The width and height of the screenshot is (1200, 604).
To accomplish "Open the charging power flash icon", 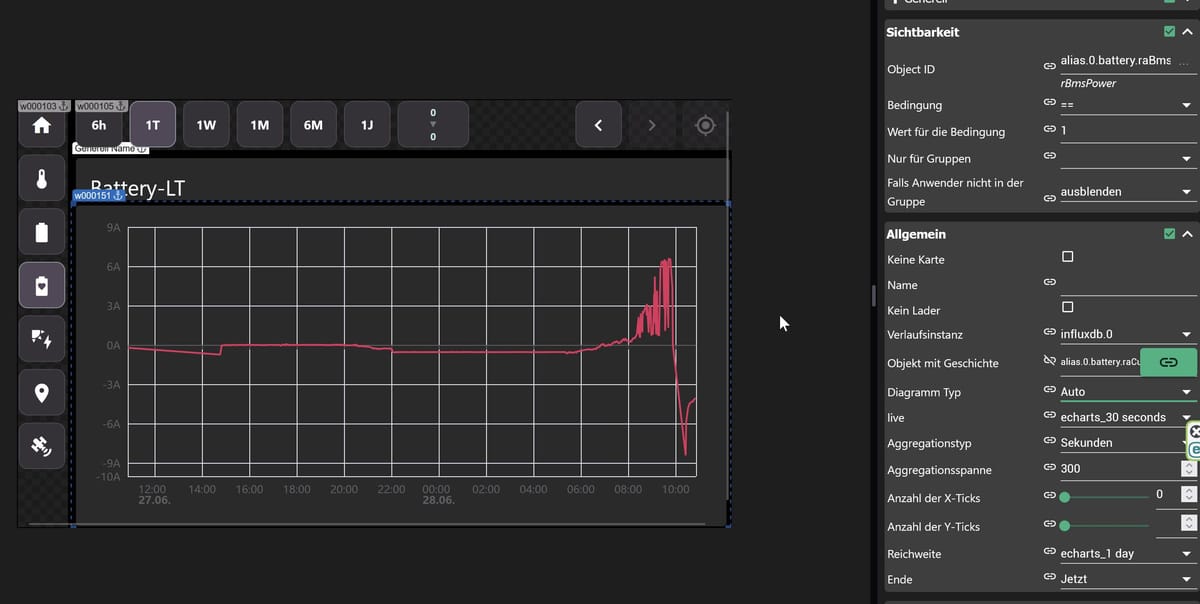I will (x=41, y=339).
